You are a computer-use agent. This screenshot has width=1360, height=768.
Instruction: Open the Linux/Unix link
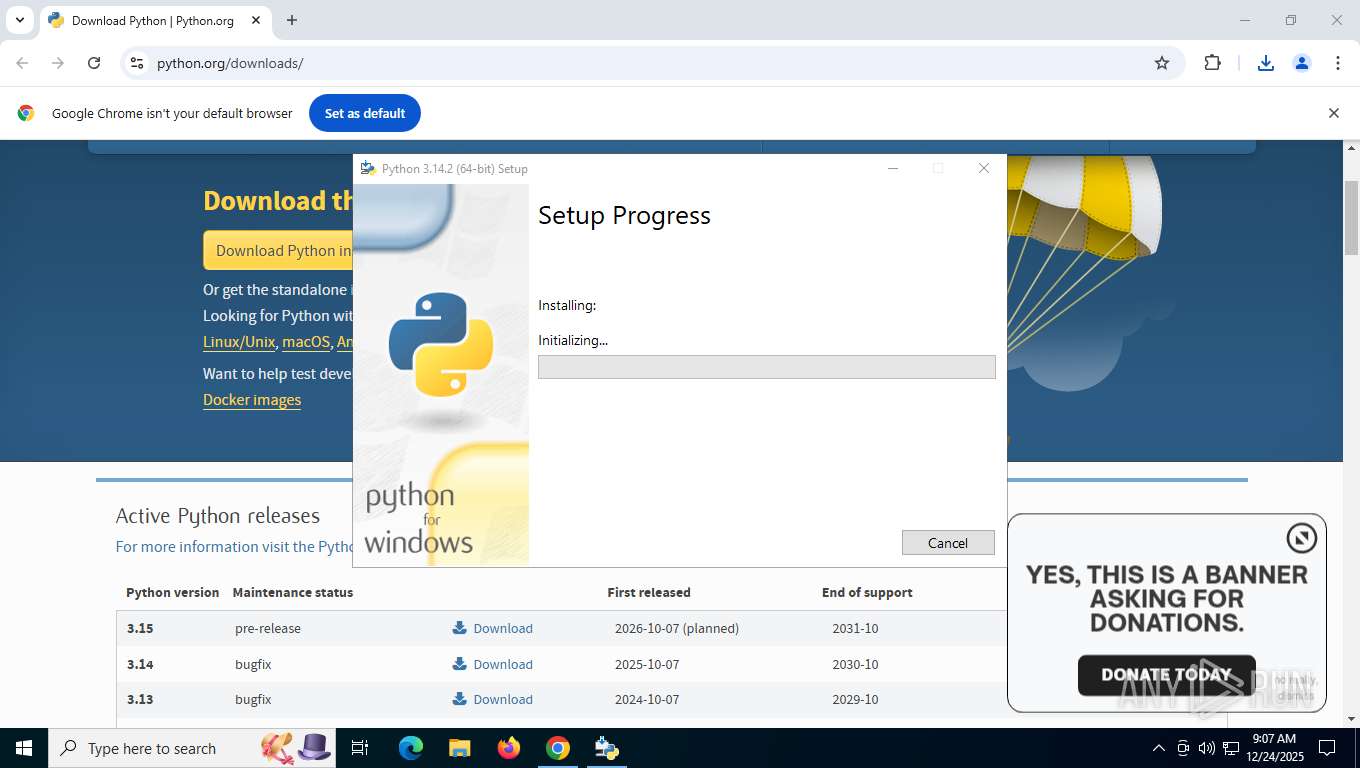239,342
